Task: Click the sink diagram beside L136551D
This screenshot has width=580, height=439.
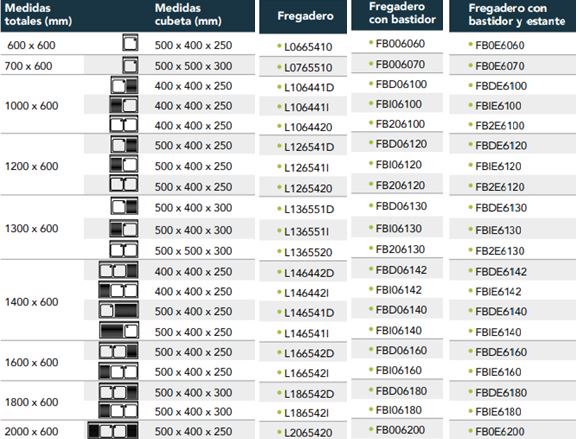Action: pyautogui.click(x=124, y=206)
